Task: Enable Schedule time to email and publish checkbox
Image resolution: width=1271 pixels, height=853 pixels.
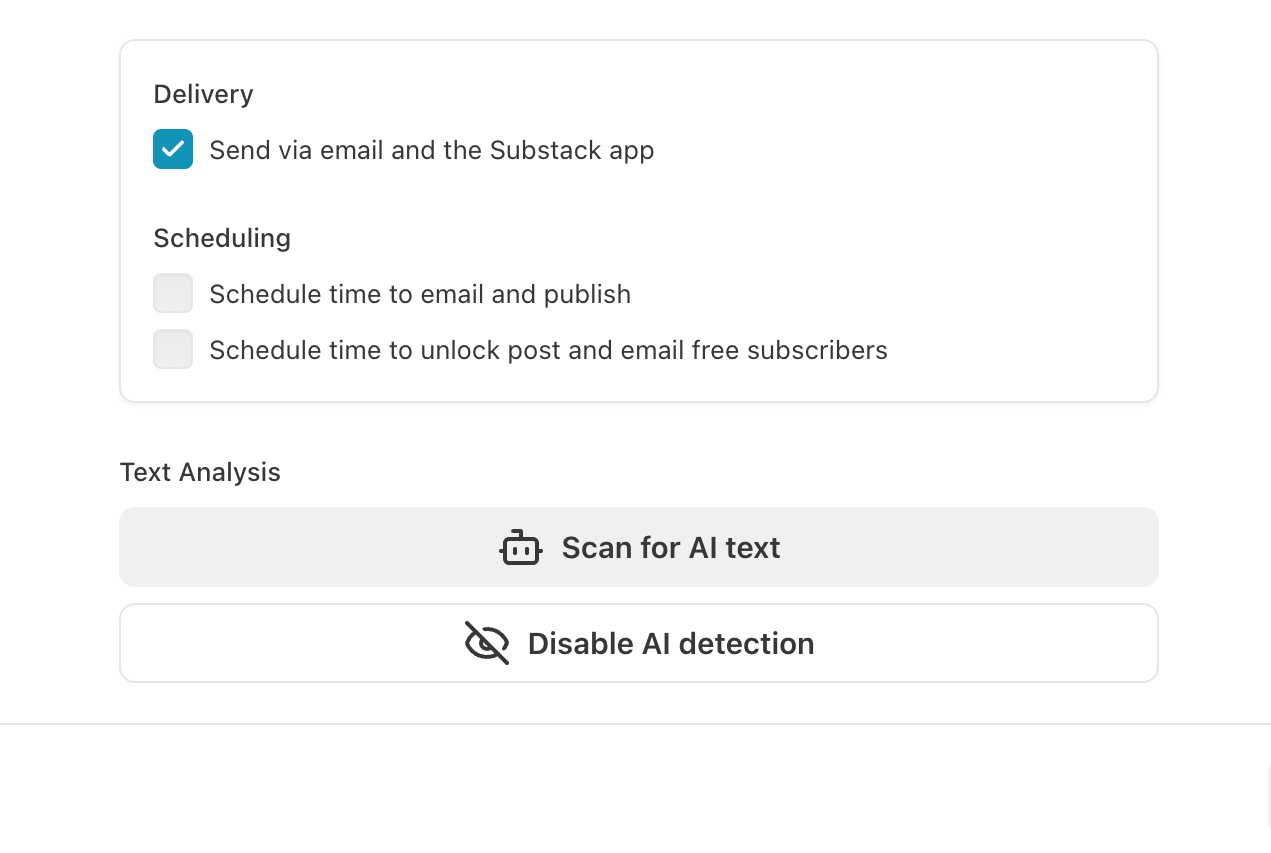Action: 173,293
